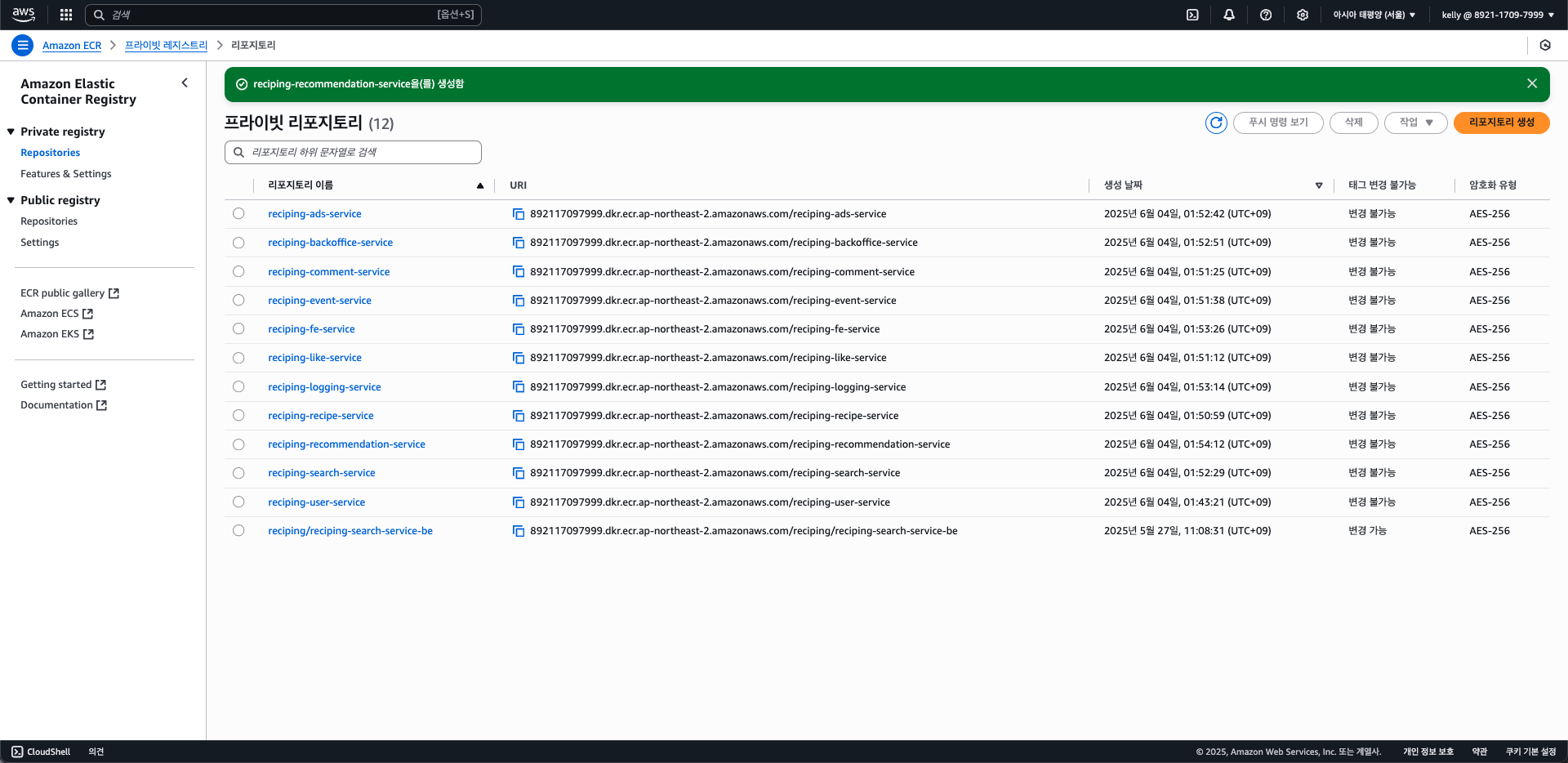
Task: Open the AWS services grid menu
Action: (66, 15)
